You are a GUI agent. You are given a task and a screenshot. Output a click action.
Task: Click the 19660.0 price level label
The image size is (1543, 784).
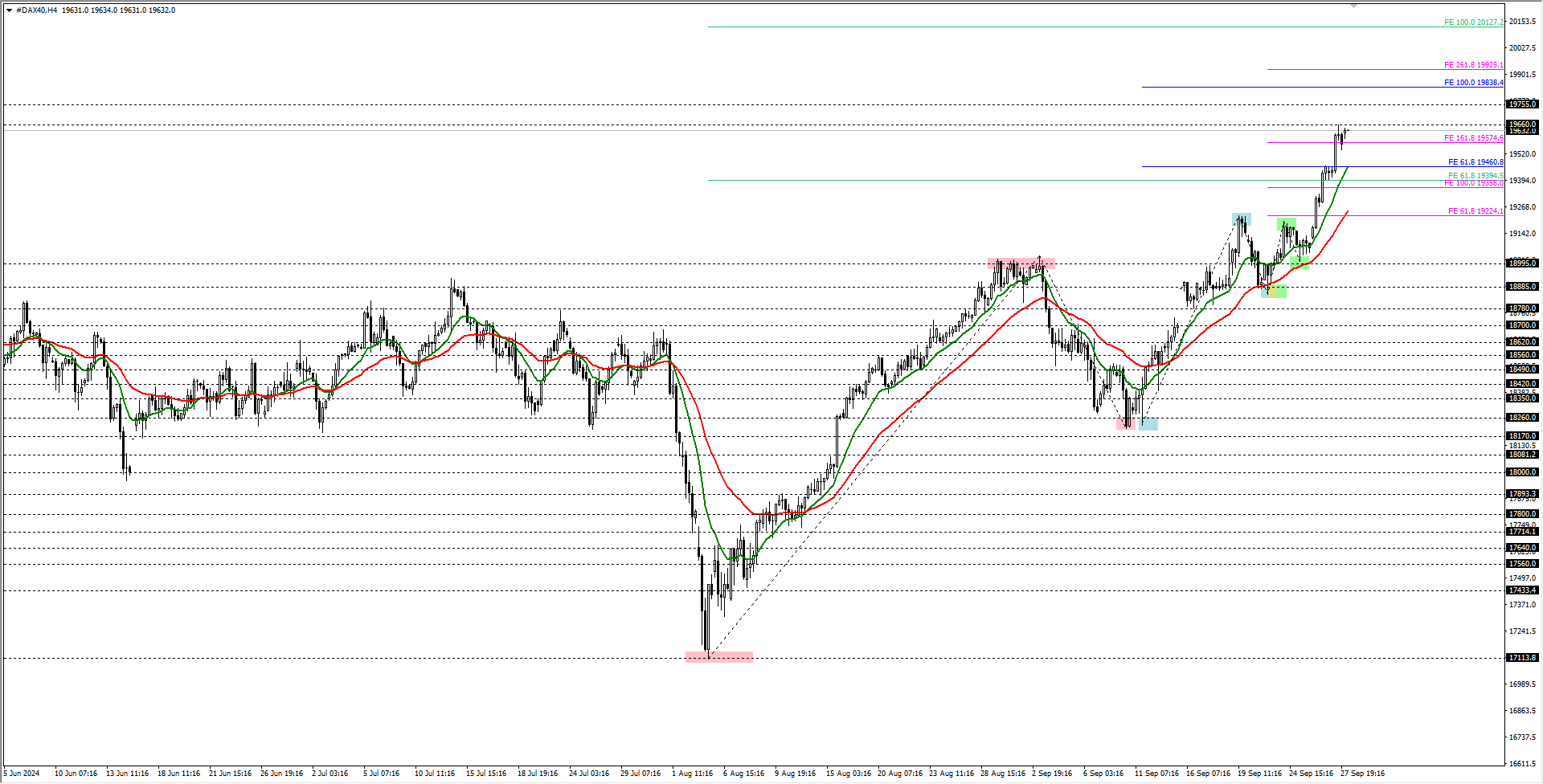(x=1522, y=125)
